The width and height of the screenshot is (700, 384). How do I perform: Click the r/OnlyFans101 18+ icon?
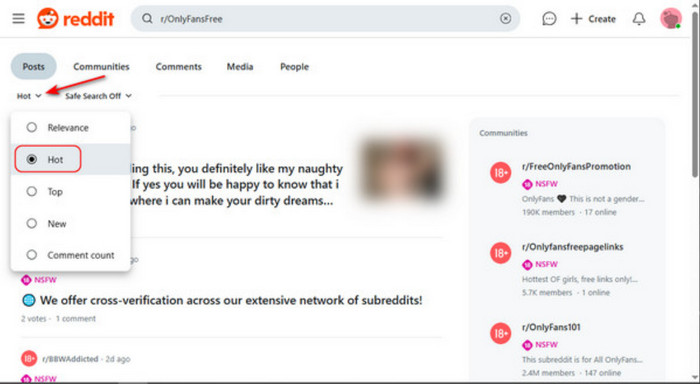(500, 334)
